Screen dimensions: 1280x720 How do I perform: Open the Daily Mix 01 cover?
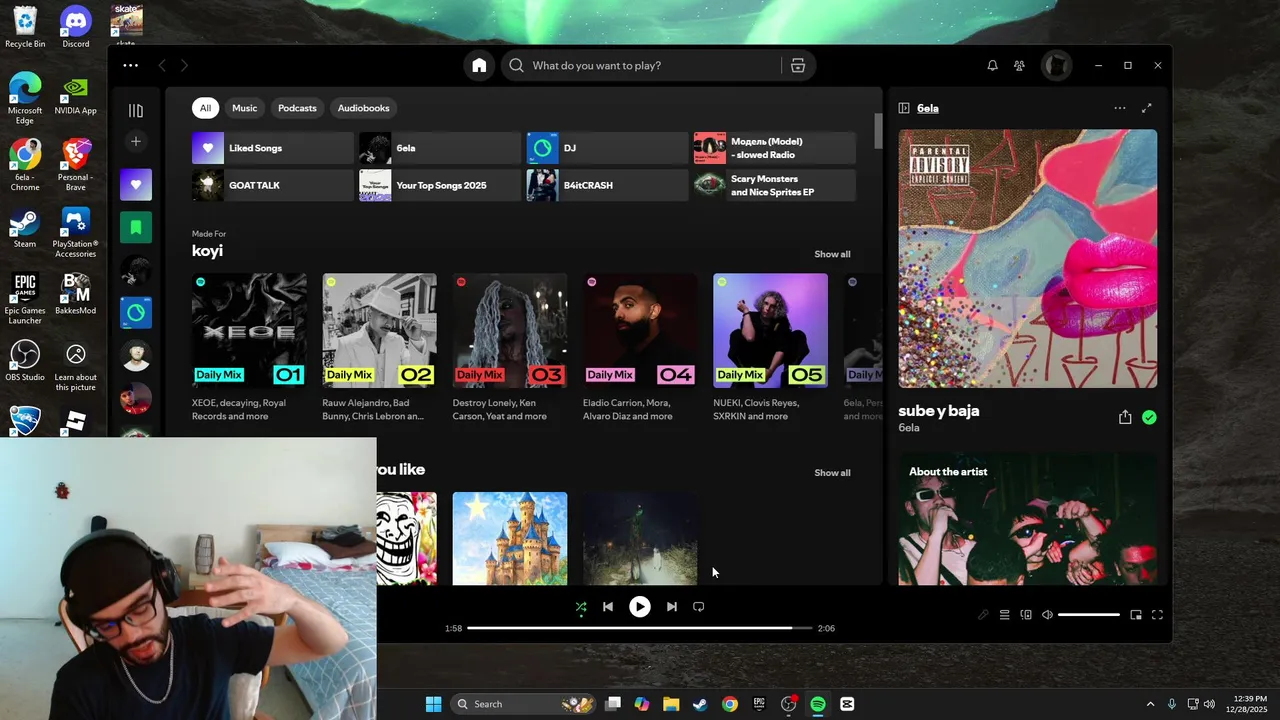pos(249,330)
